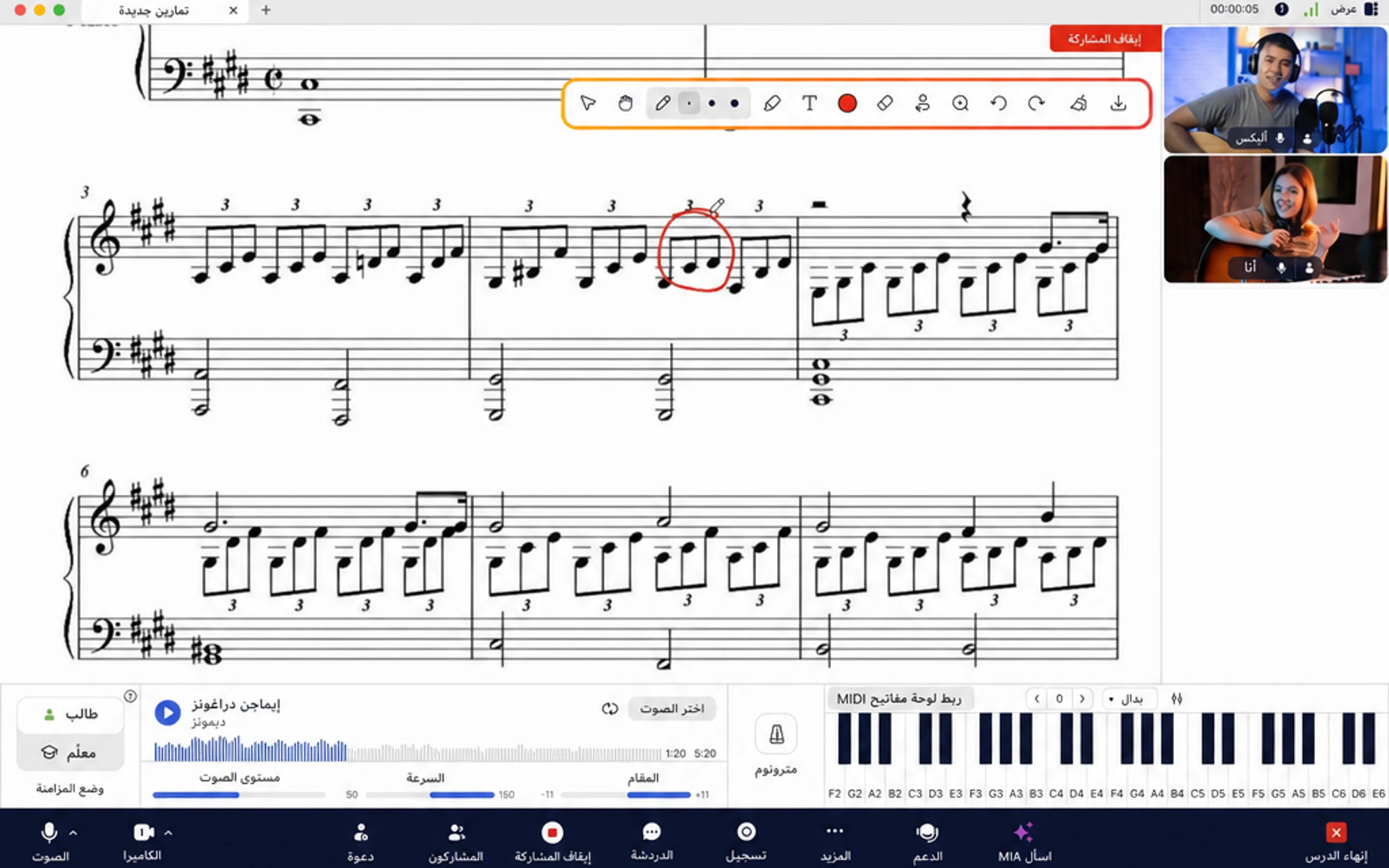
Task: Click the ربط لوحة مفاتيح MIDI button
Action: pos(899,699)
